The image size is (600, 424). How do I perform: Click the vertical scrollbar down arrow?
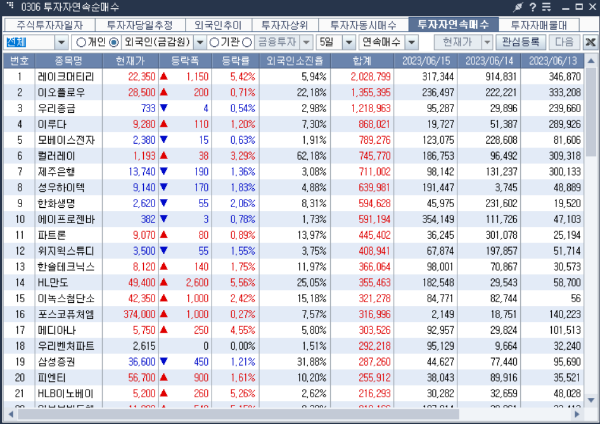(591, 400)
